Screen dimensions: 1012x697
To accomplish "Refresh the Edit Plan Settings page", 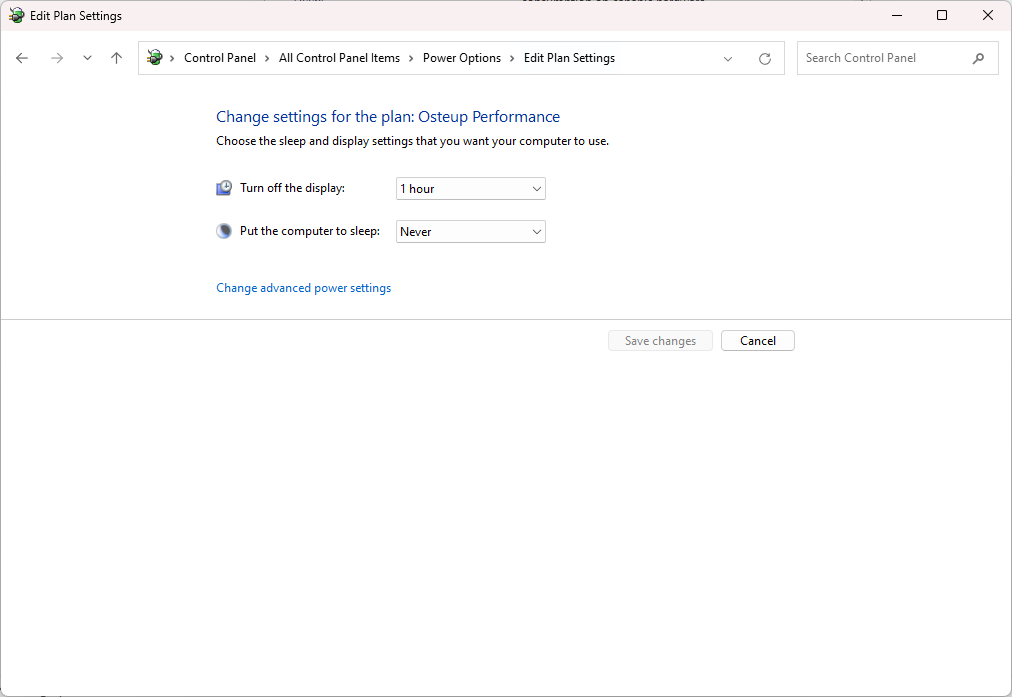I will (x=765, y=59).
